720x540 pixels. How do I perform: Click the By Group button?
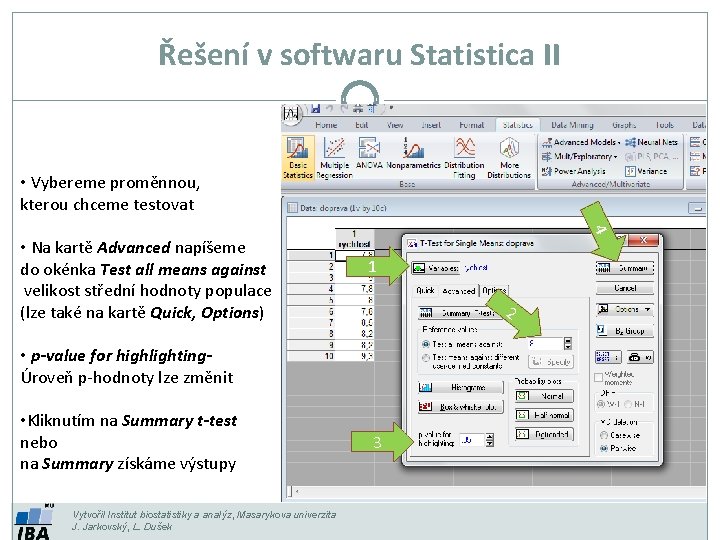coord(624,331)
